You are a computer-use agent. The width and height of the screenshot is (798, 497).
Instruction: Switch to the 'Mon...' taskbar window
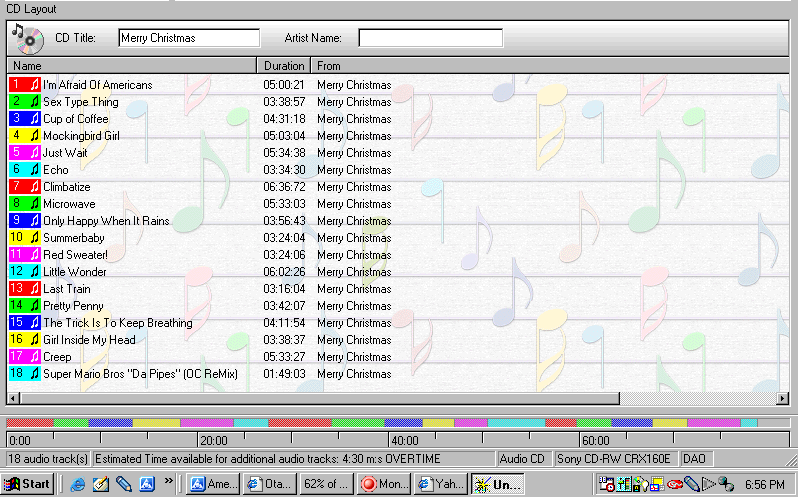pyautogui.click(x=383, y=484)
